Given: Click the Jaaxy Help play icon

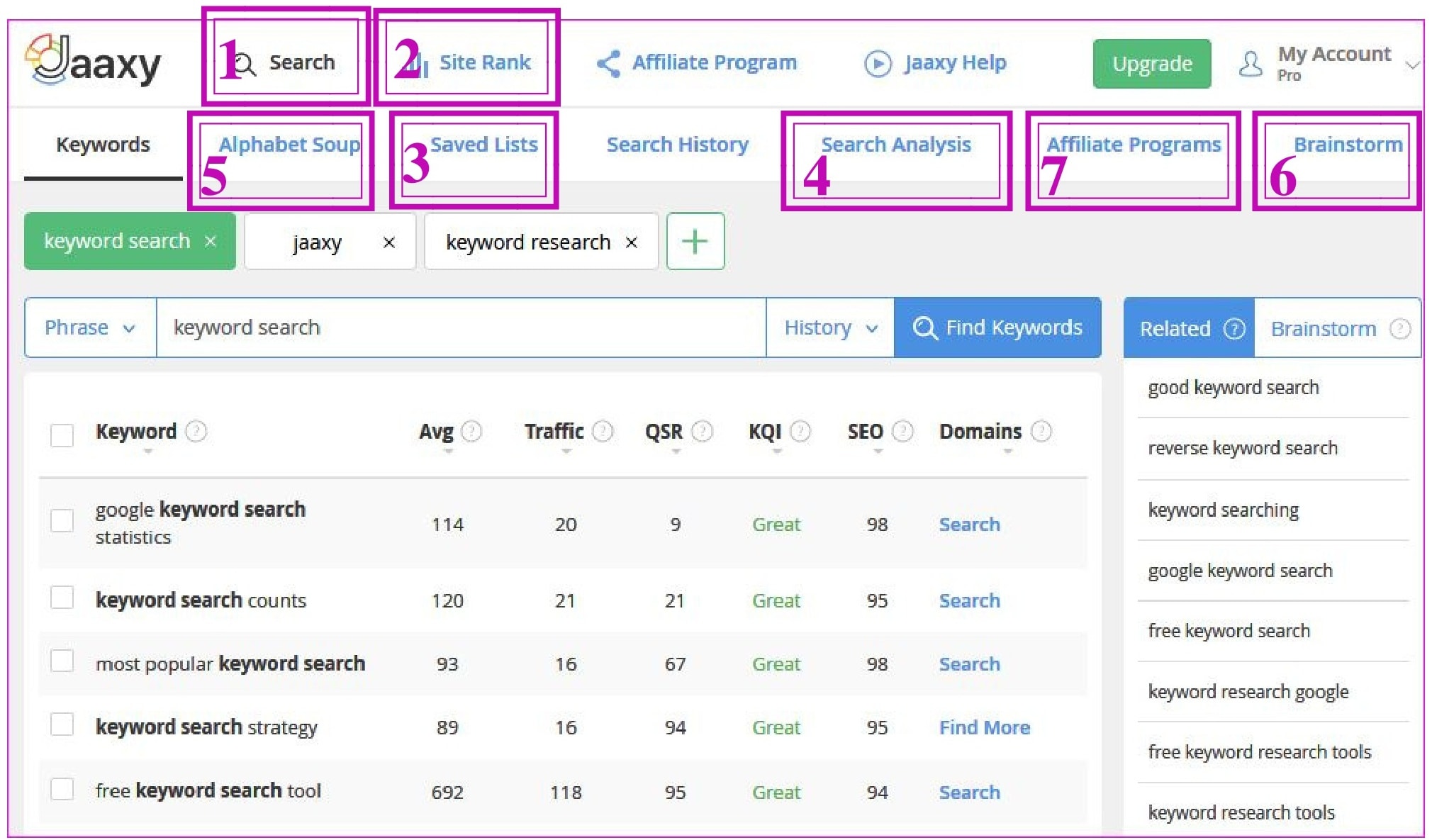Looking at the screenshot, I should click(x=878, y=64).
